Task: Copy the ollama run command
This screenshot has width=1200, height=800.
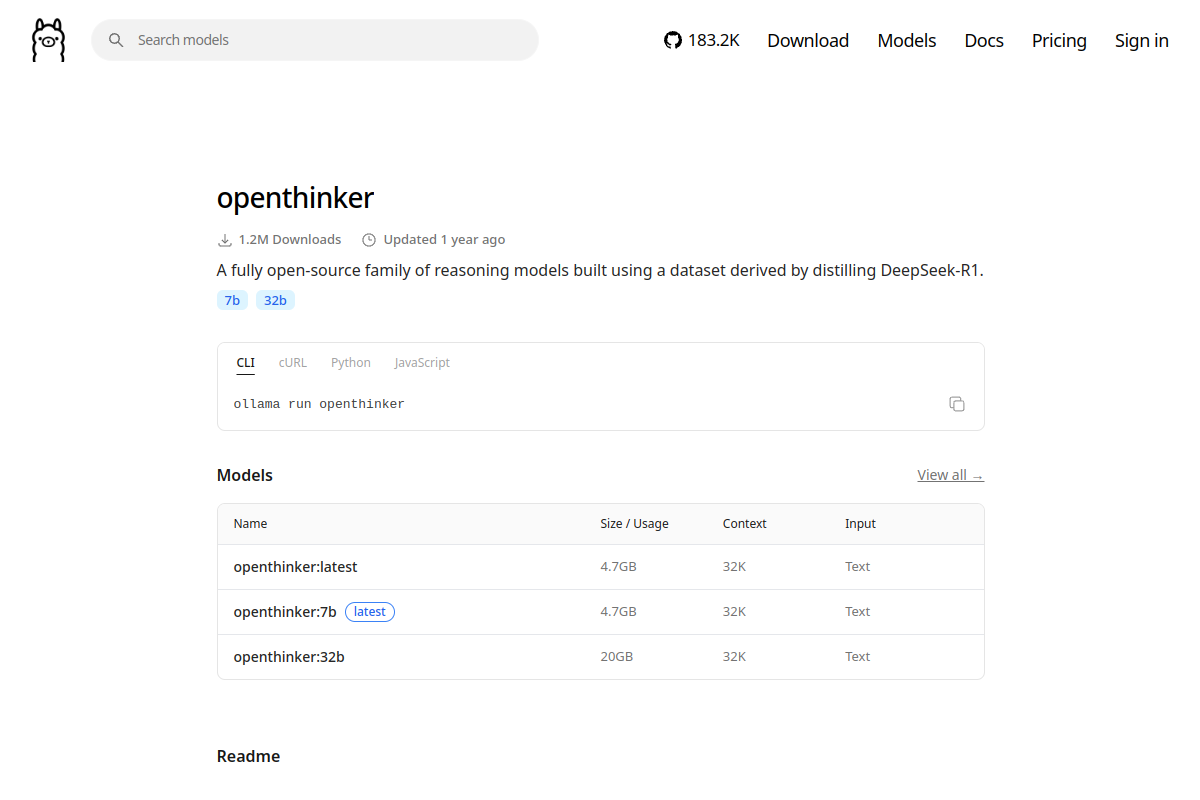Action: (957, 404)
